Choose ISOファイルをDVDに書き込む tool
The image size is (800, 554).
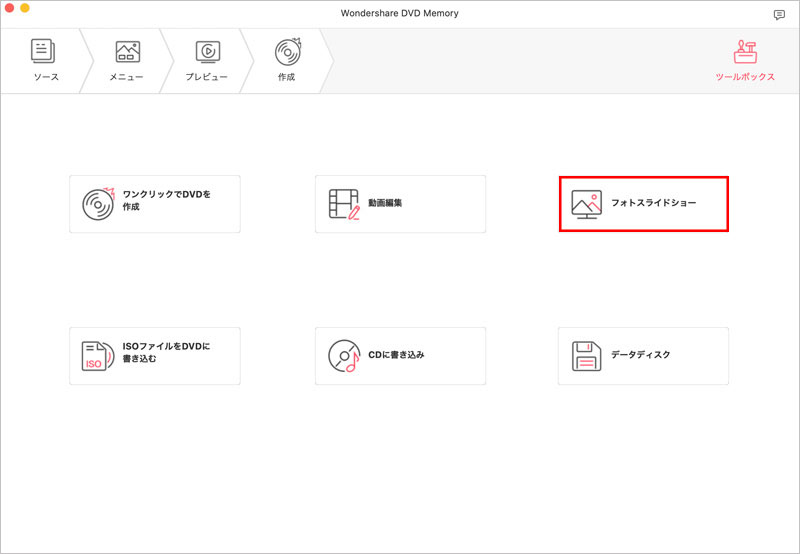pos(155,356)
